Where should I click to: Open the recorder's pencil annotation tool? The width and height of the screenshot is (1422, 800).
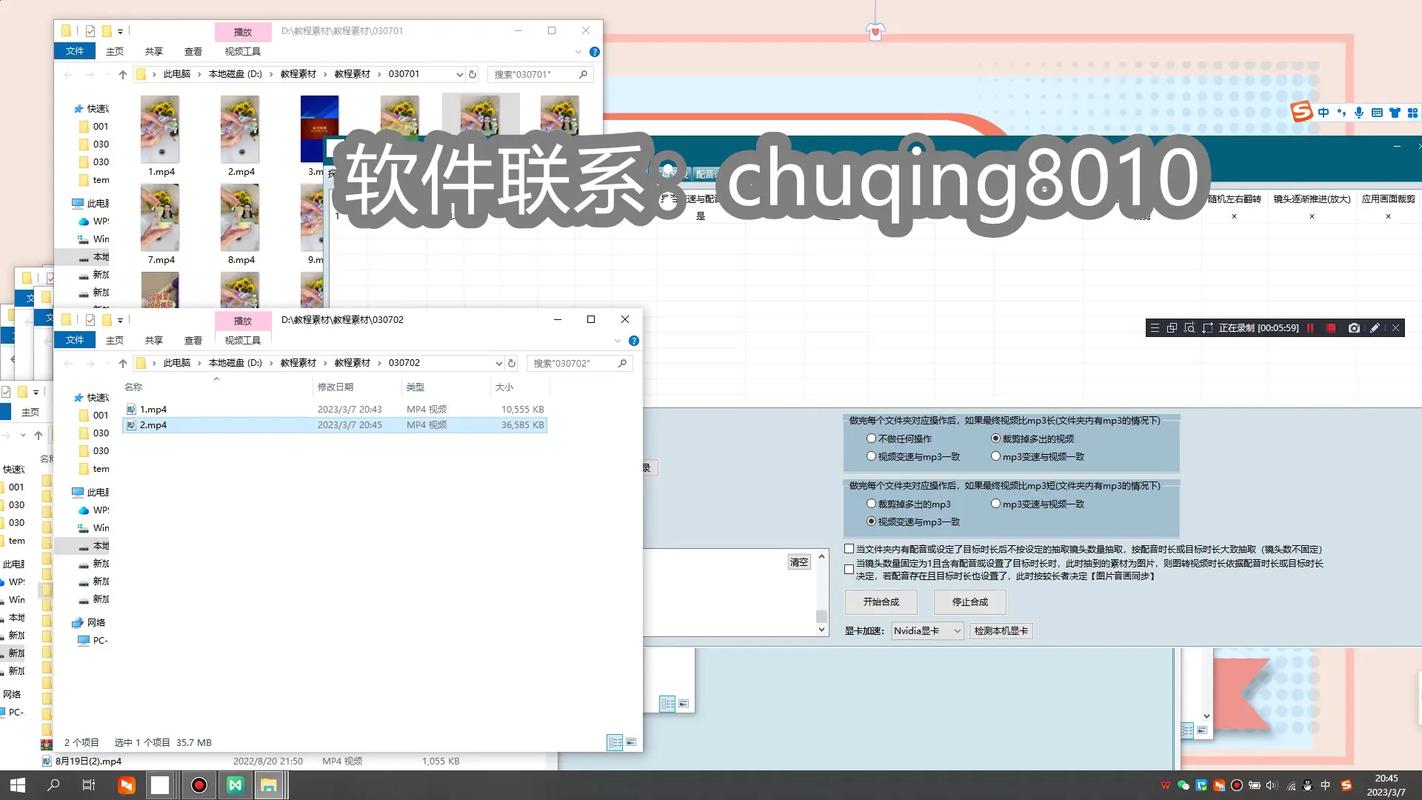click(1375, 328)
